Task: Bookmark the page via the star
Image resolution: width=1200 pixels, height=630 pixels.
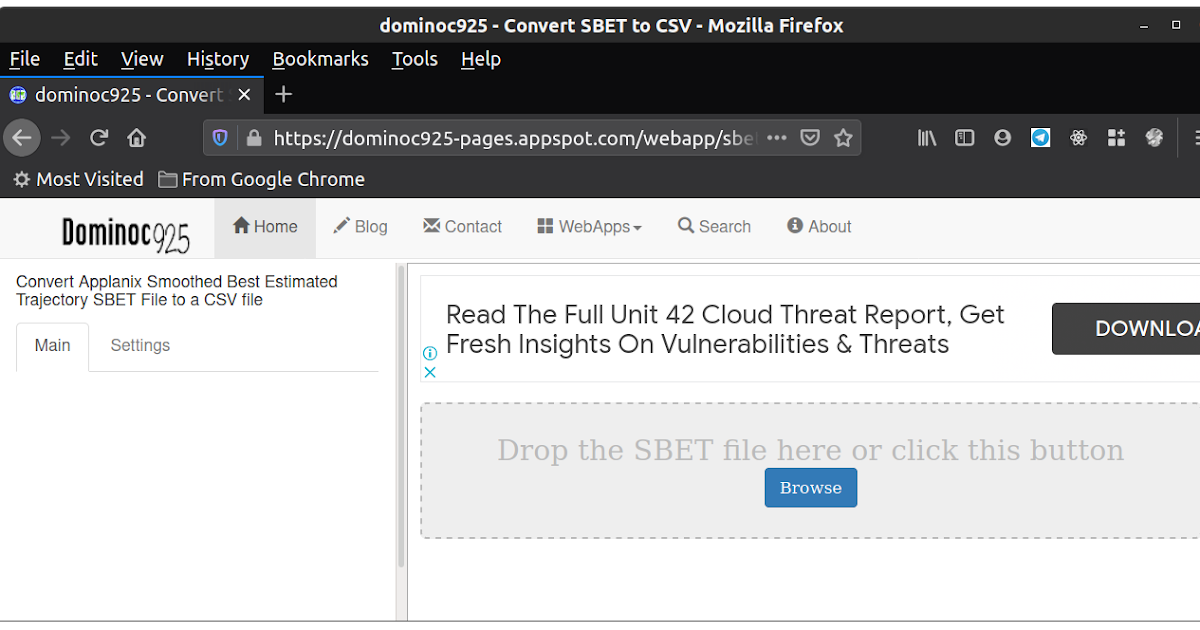Action: pyautogui.click(x=843, y=137)
